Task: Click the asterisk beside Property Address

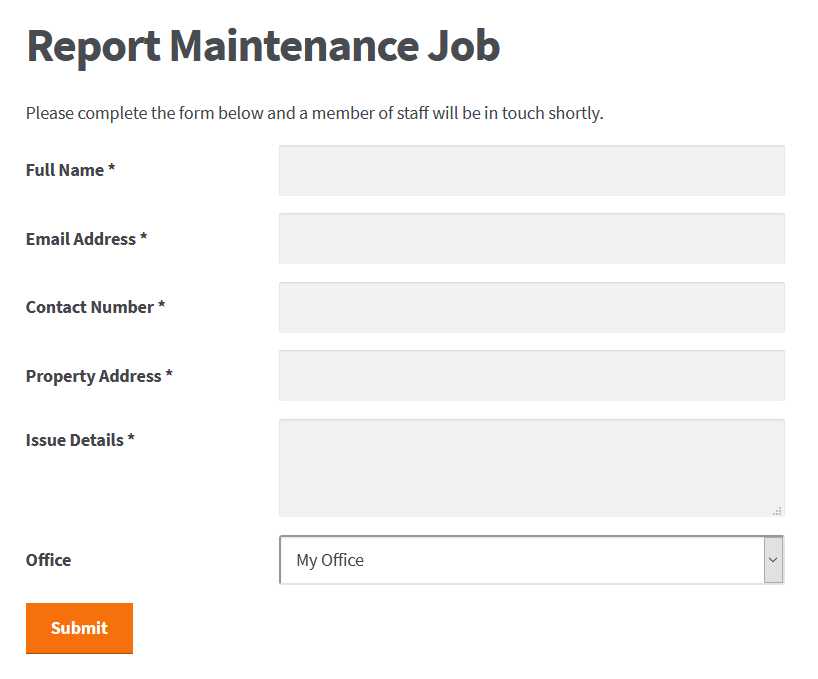Action: (169, 374)
